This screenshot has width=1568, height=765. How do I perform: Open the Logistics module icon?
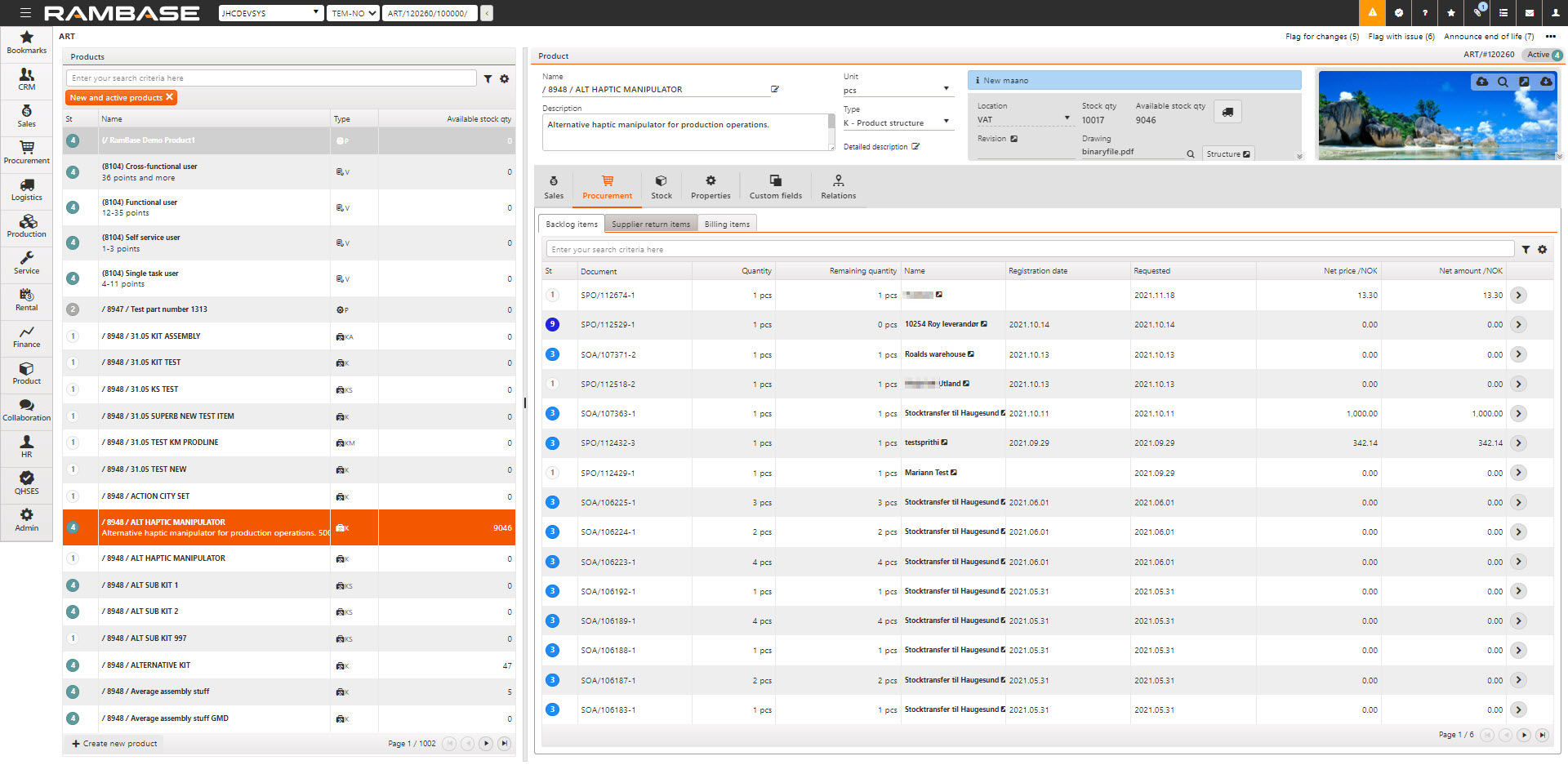[x=27, y=189]
